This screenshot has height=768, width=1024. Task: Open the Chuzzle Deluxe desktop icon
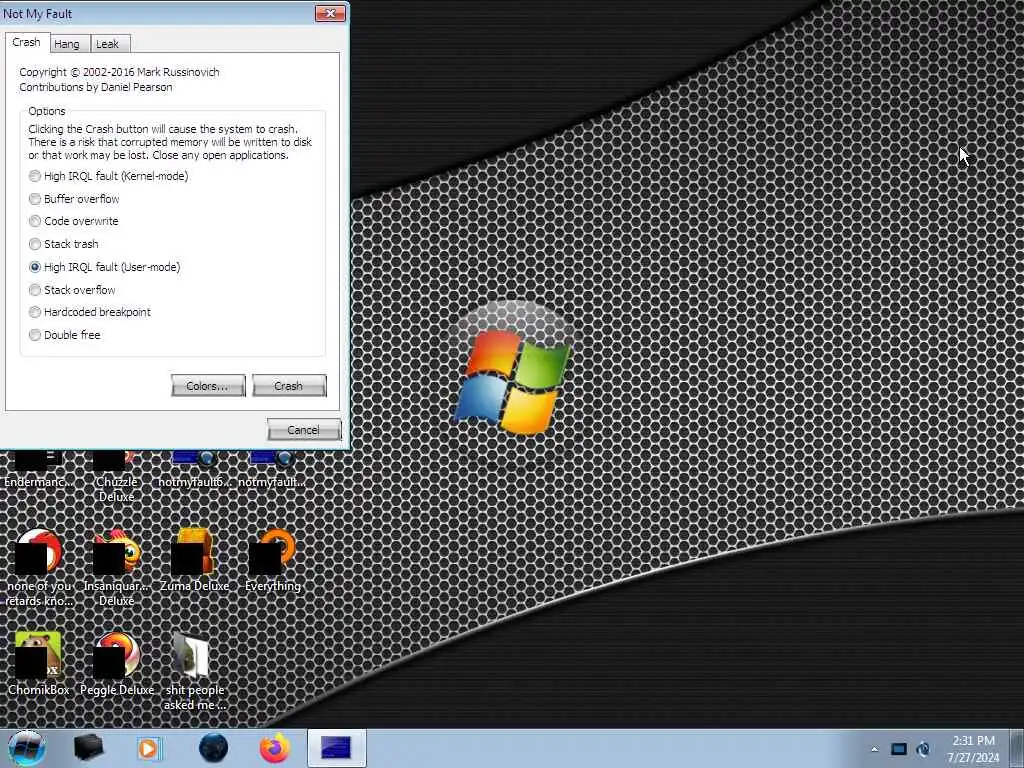point(116,475)
